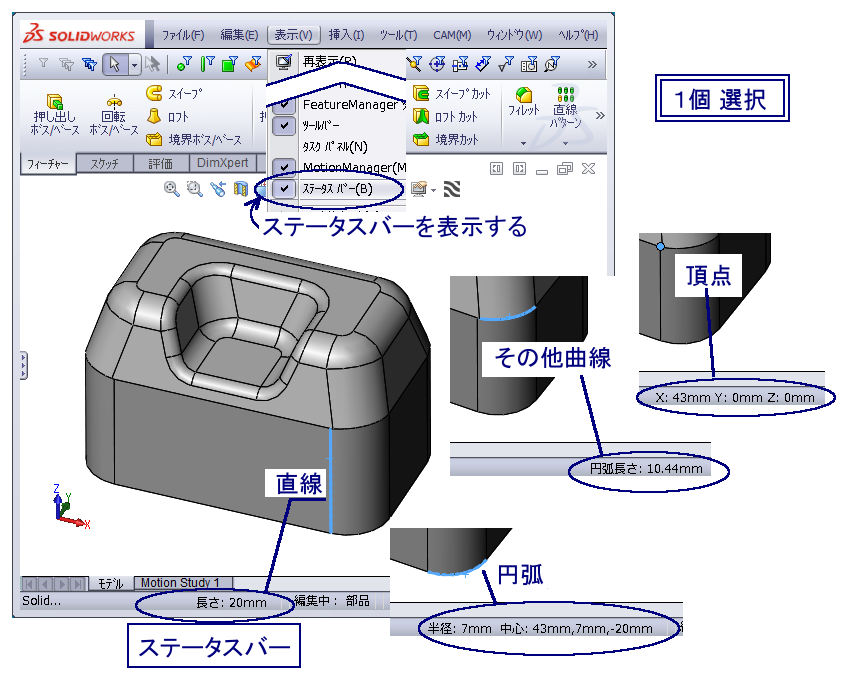Toggle the MotionManager checkmark in View menu
Screen dimensions: 854x674
pos(284,167)
